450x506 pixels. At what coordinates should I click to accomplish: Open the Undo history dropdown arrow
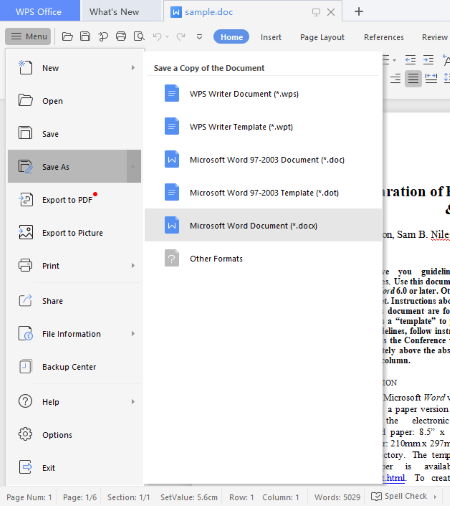coord(167,37)
